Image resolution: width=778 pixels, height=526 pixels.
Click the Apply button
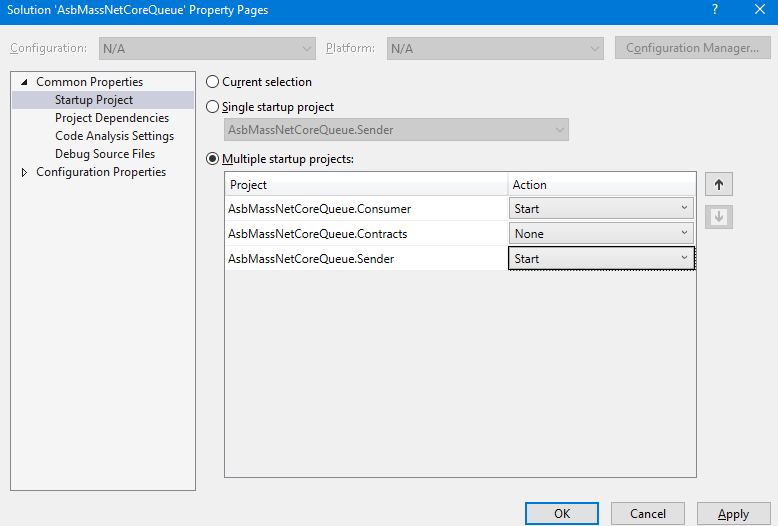coord(733,513)
